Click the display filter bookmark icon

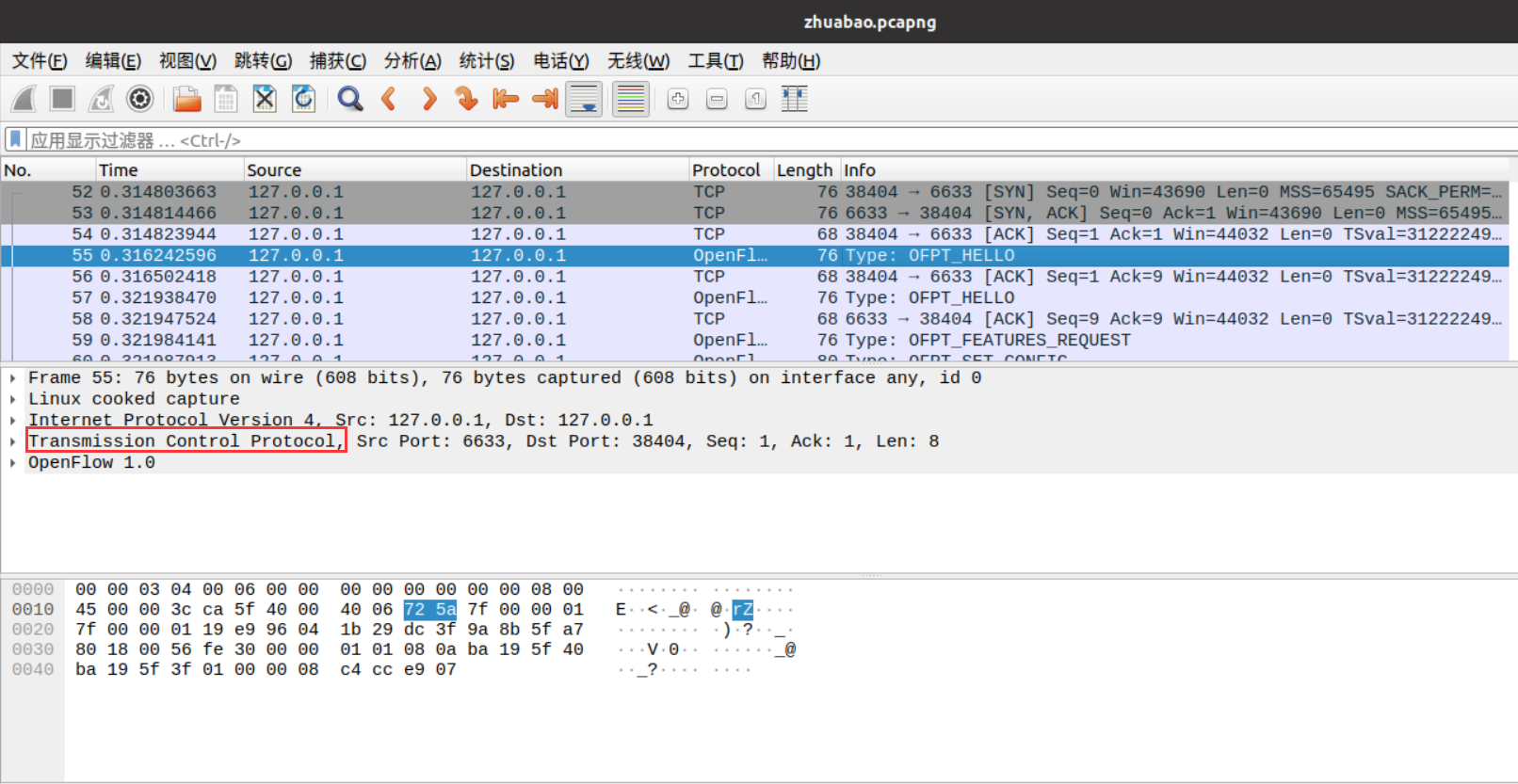coord(15,139)
